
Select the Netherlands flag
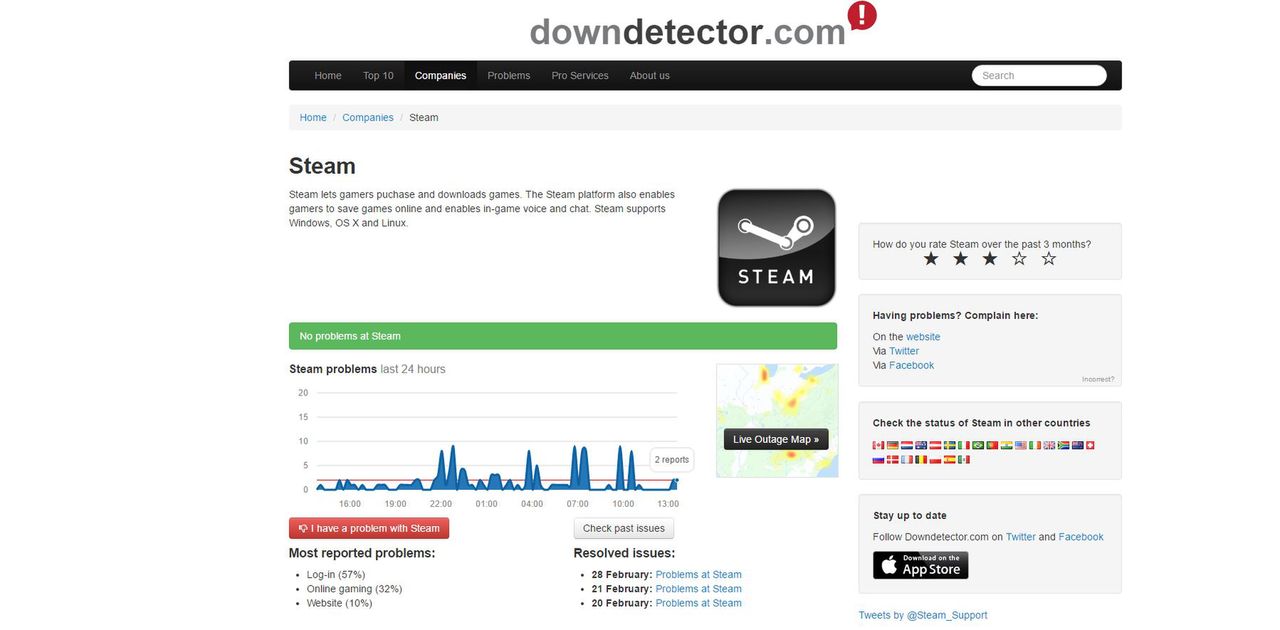907,445
